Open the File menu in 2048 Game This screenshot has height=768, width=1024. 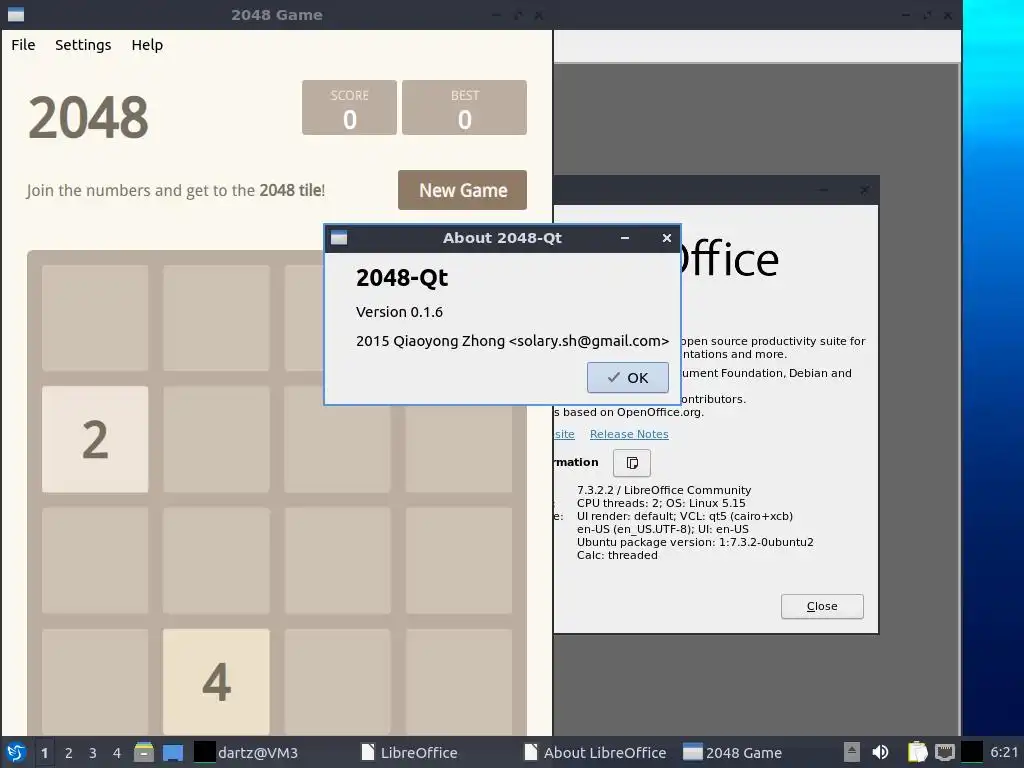(x=23, y=45)
